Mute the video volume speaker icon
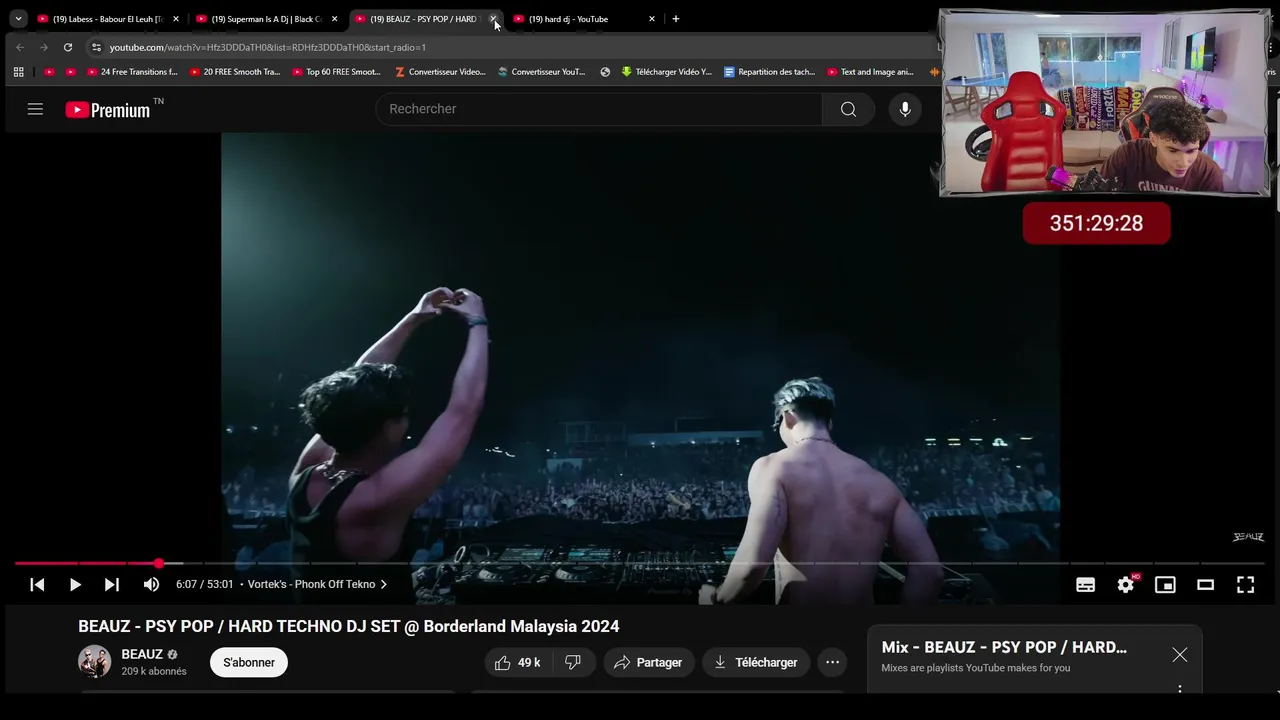 tap(151, 585)
